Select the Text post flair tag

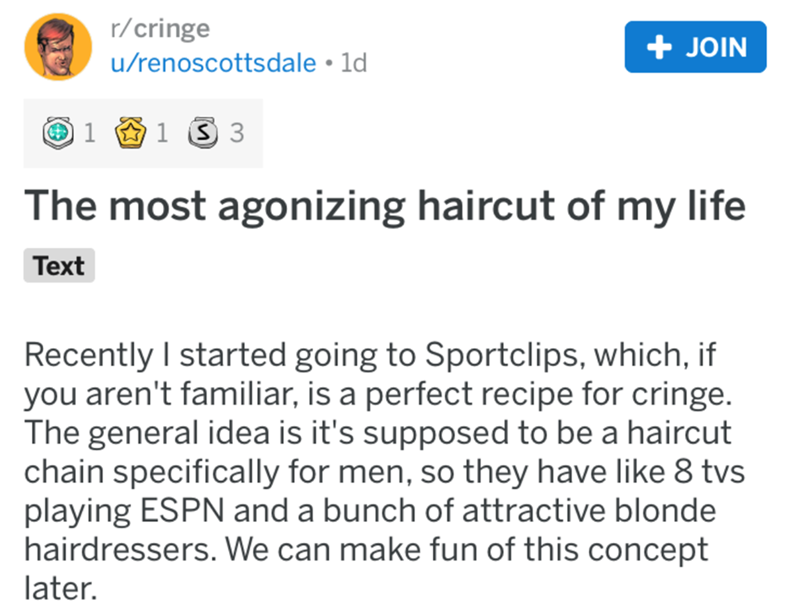[x=59, y=266]
